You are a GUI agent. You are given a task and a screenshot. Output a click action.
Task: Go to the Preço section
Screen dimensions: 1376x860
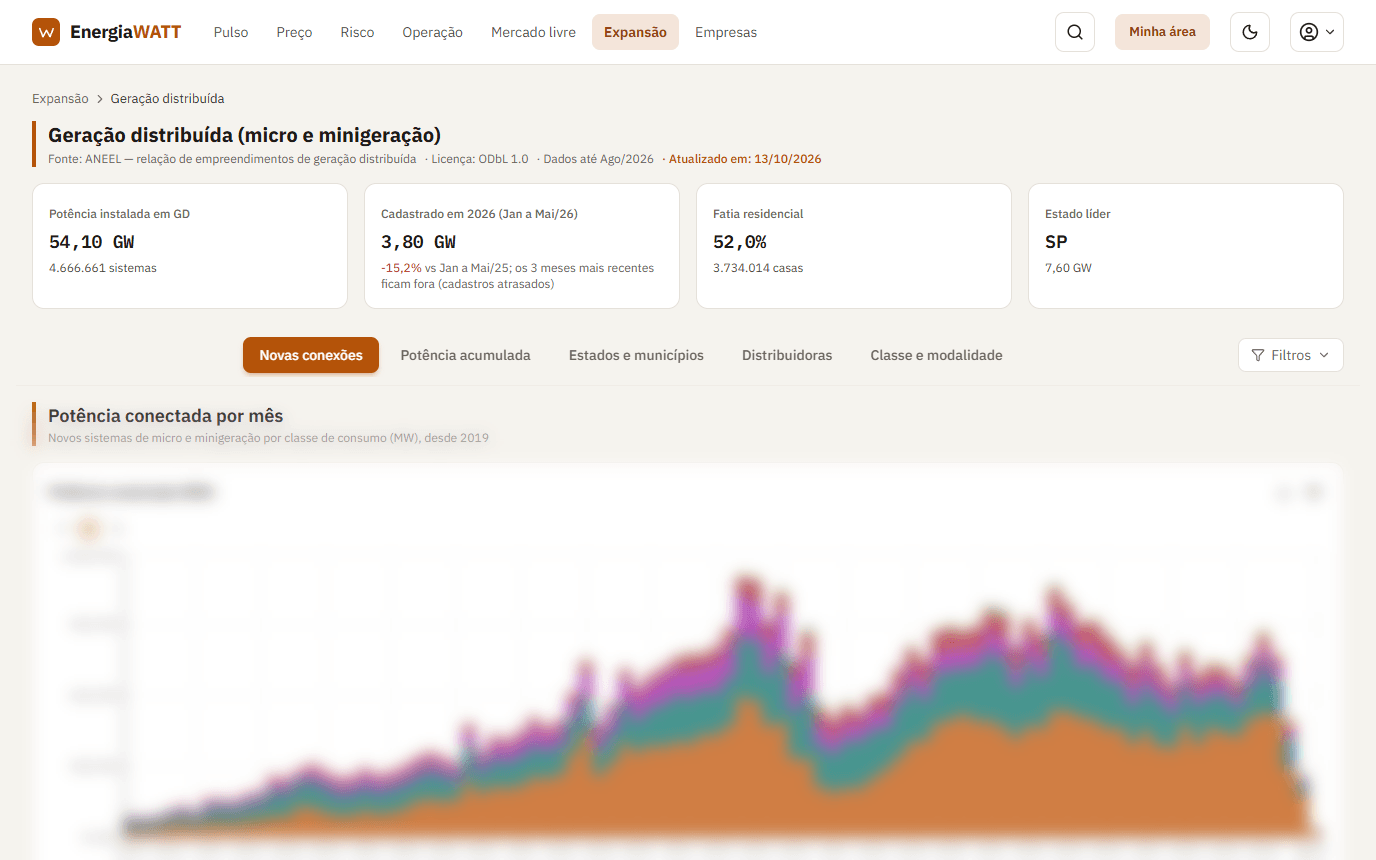tap(294, 32)
